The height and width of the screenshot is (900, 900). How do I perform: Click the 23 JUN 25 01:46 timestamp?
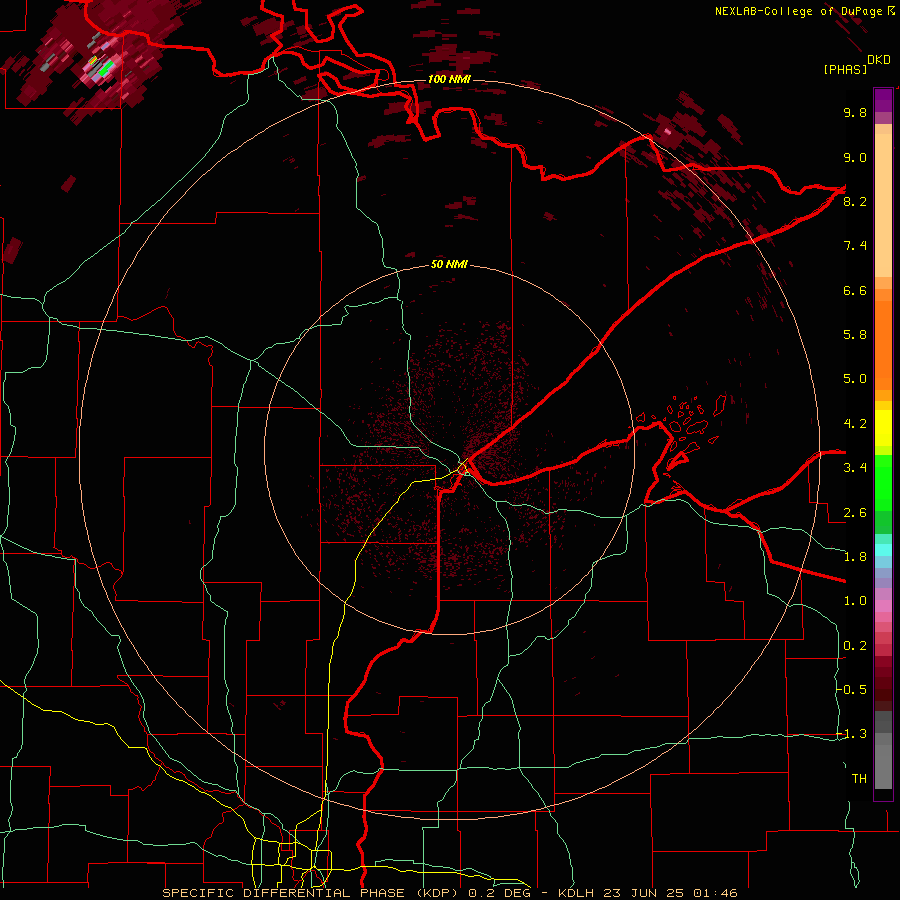coord(670,893)
